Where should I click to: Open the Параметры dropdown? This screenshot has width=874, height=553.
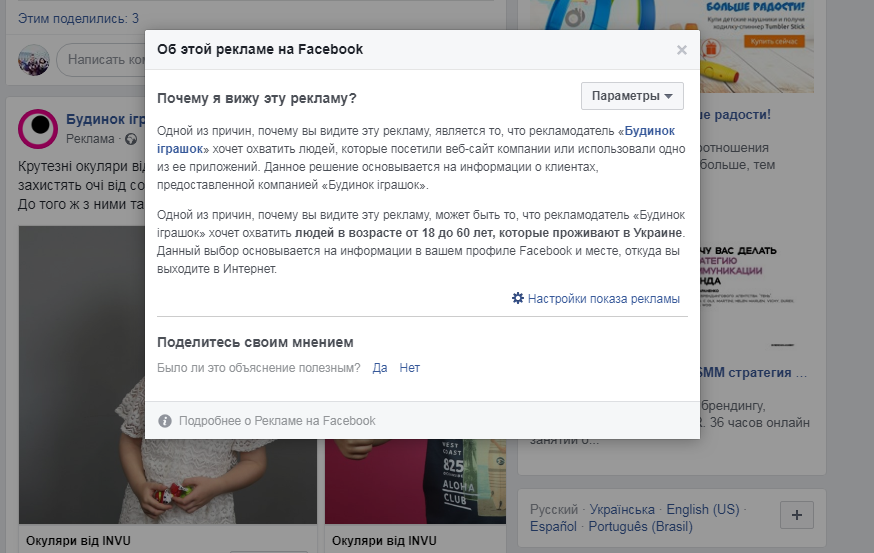click(632, 96)
